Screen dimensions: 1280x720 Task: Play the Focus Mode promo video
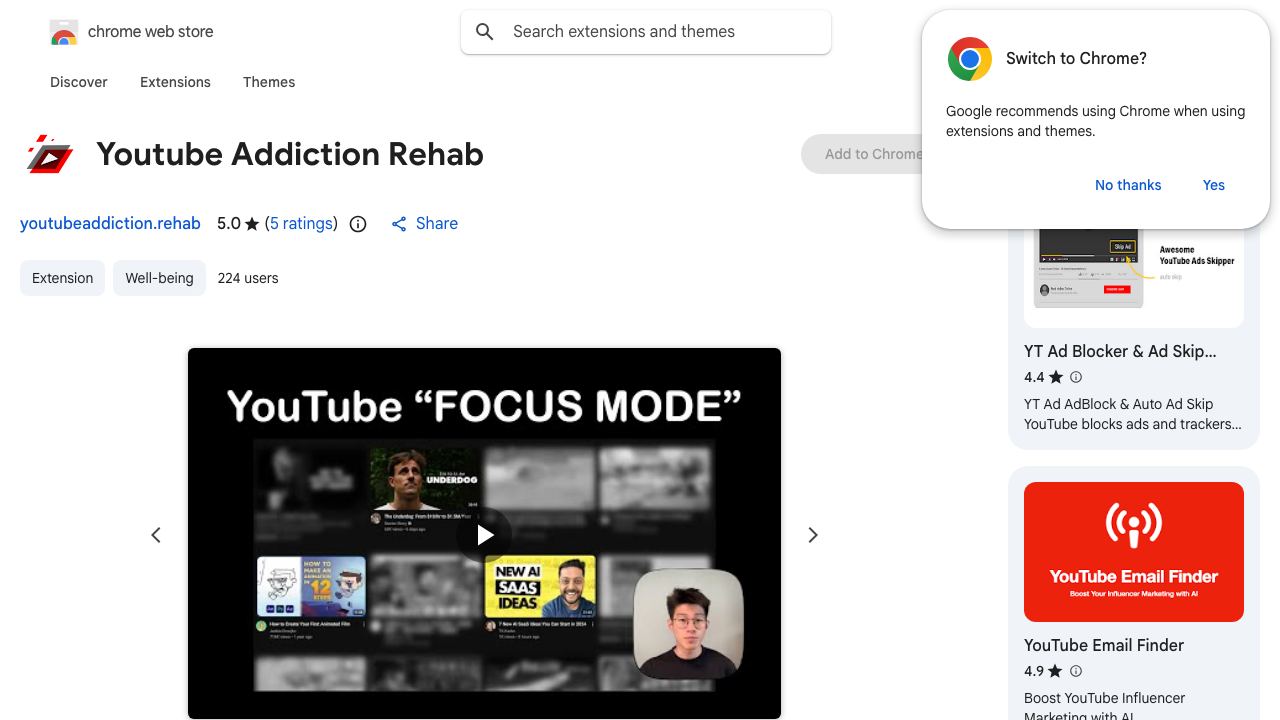[484, 535]
